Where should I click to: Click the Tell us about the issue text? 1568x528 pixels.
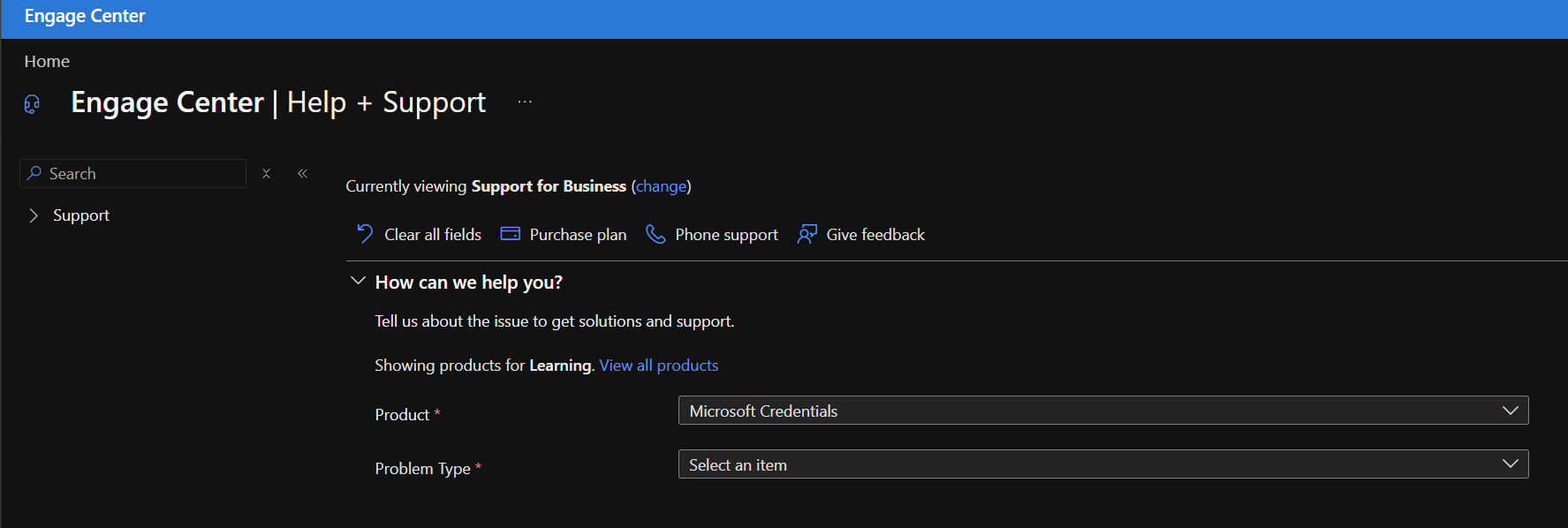555,321
